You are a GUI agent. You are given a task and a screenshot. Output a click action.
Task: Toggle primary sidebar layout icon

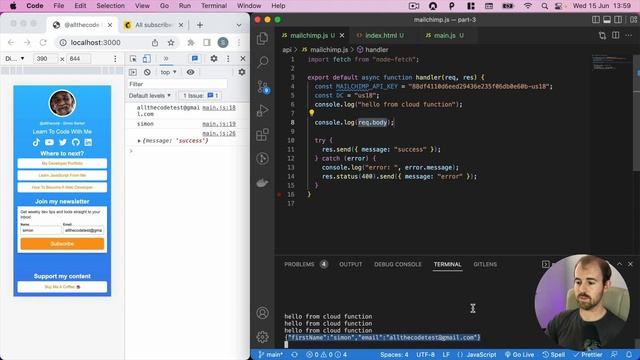coord(596,20)
